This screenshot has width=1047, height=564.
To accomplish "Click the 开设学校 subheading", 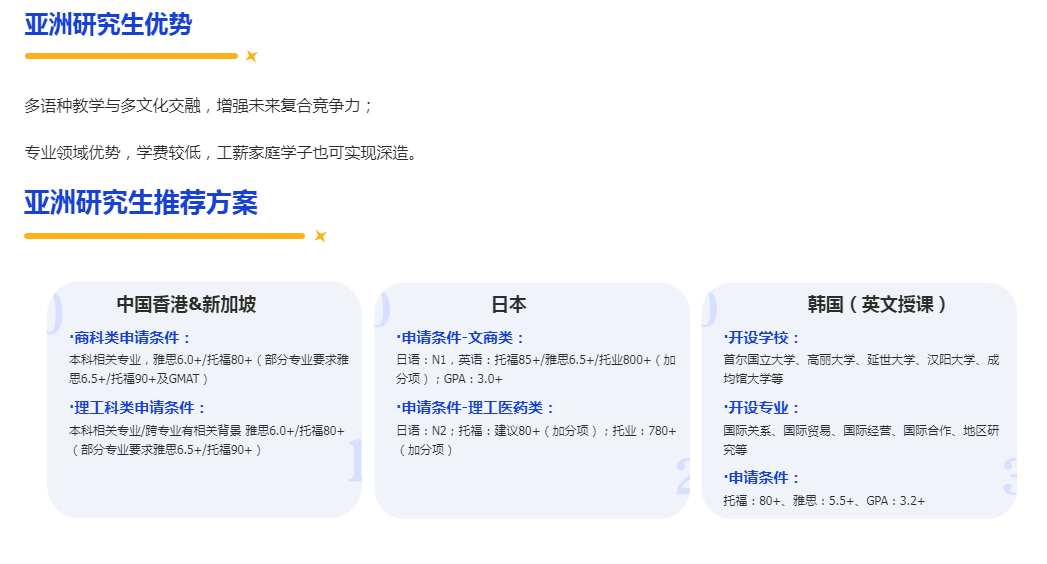I will [x=762, y=338].
